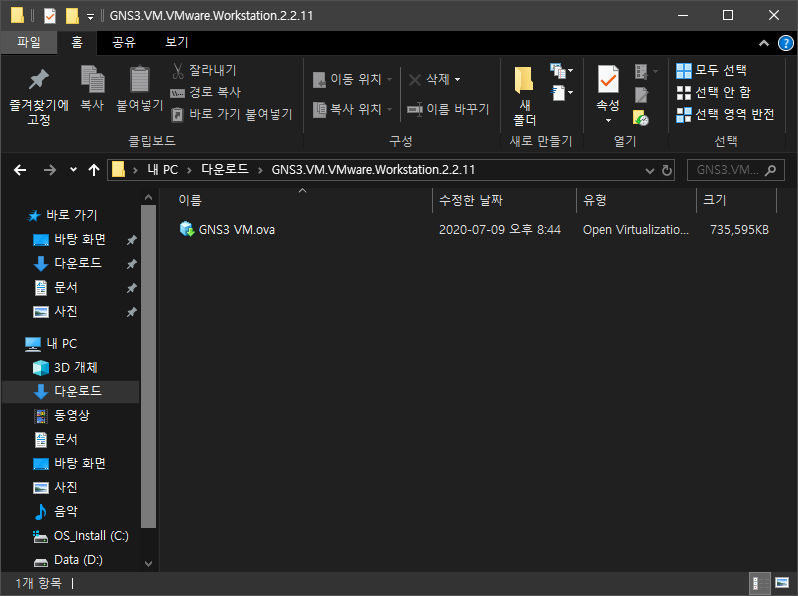The height and width of the screenshot is (596, 798).
Task: Click the edit icon in 열기 group
Action: pos(641,95)
